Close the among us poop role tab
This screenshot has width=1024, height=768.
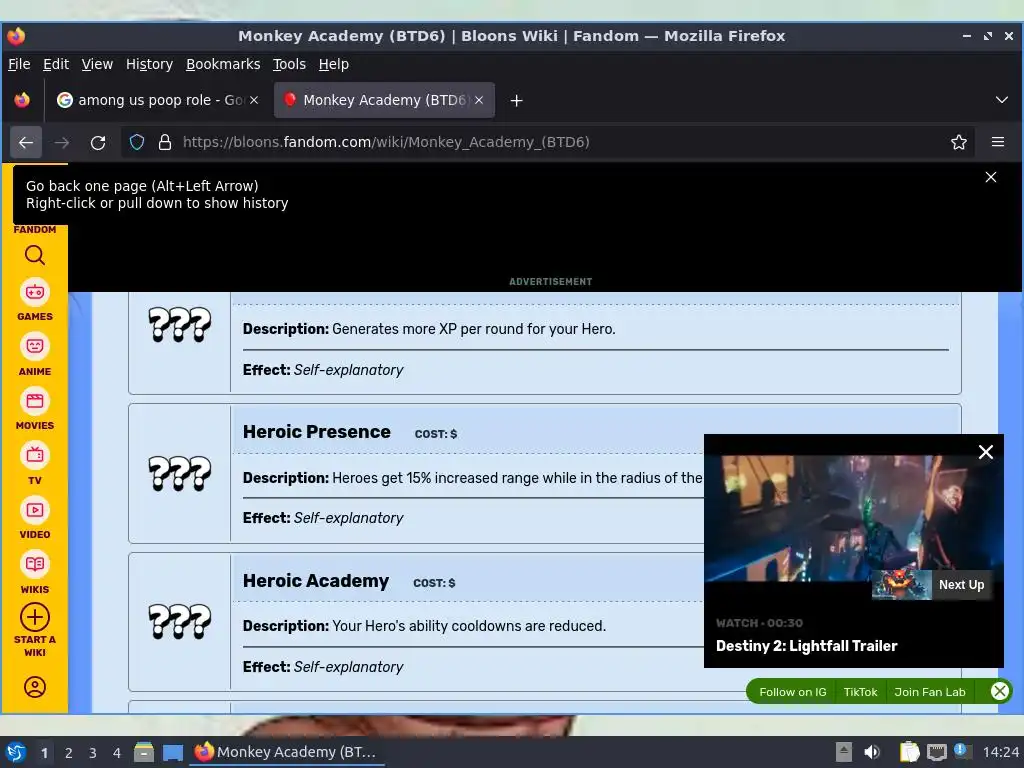[254, 100]
